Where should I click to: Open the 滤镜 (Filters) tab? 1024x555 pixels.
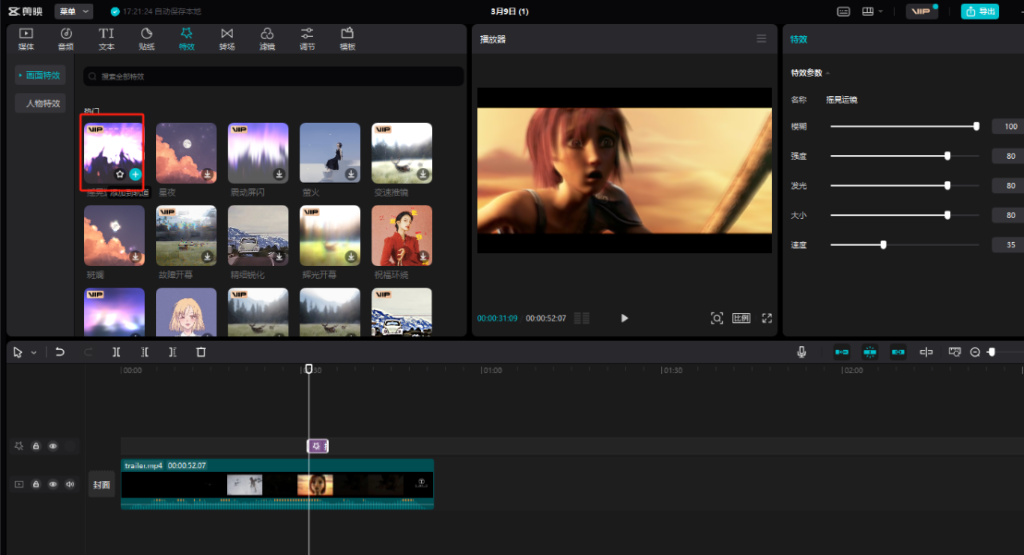click(267, 39)
